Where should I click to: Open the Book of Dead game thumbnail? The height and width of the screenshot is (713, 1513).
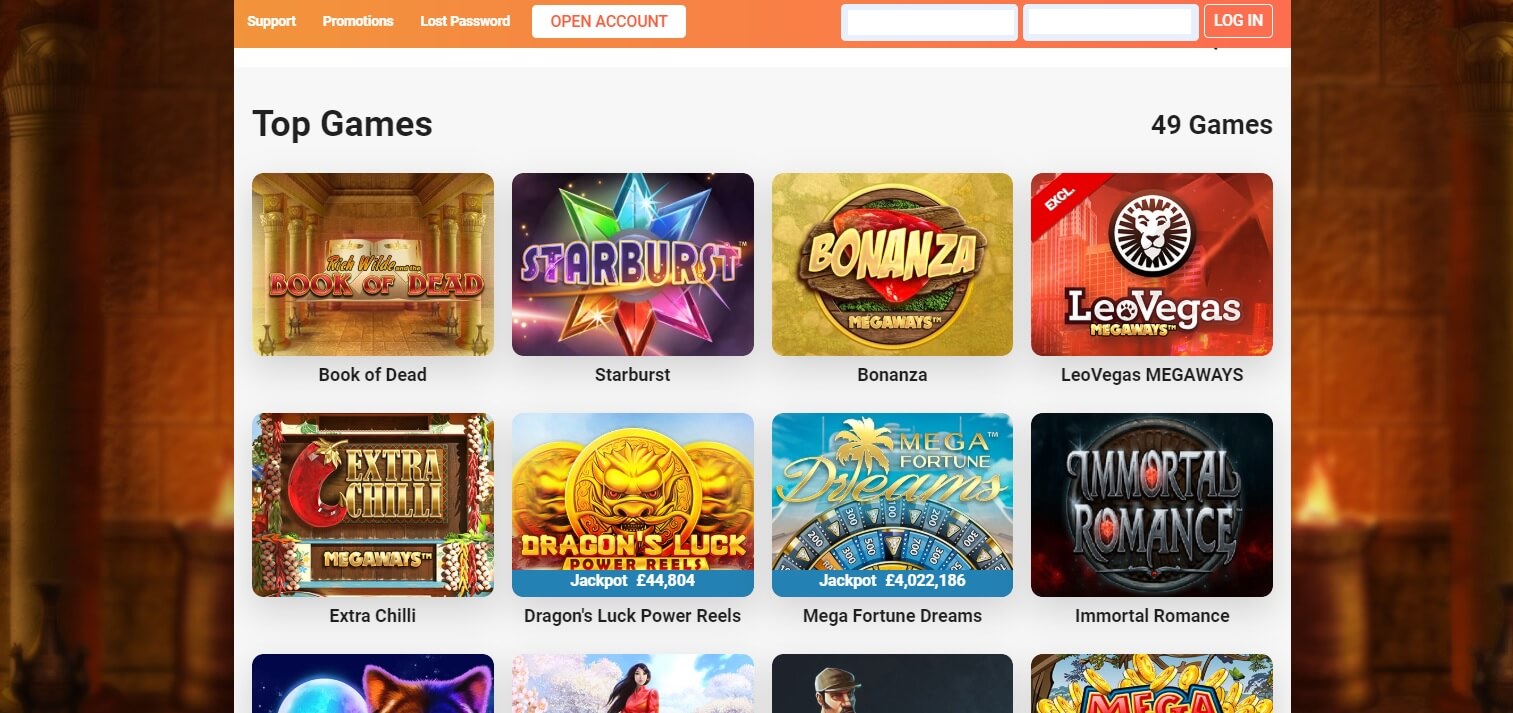(x=372, y=264)
